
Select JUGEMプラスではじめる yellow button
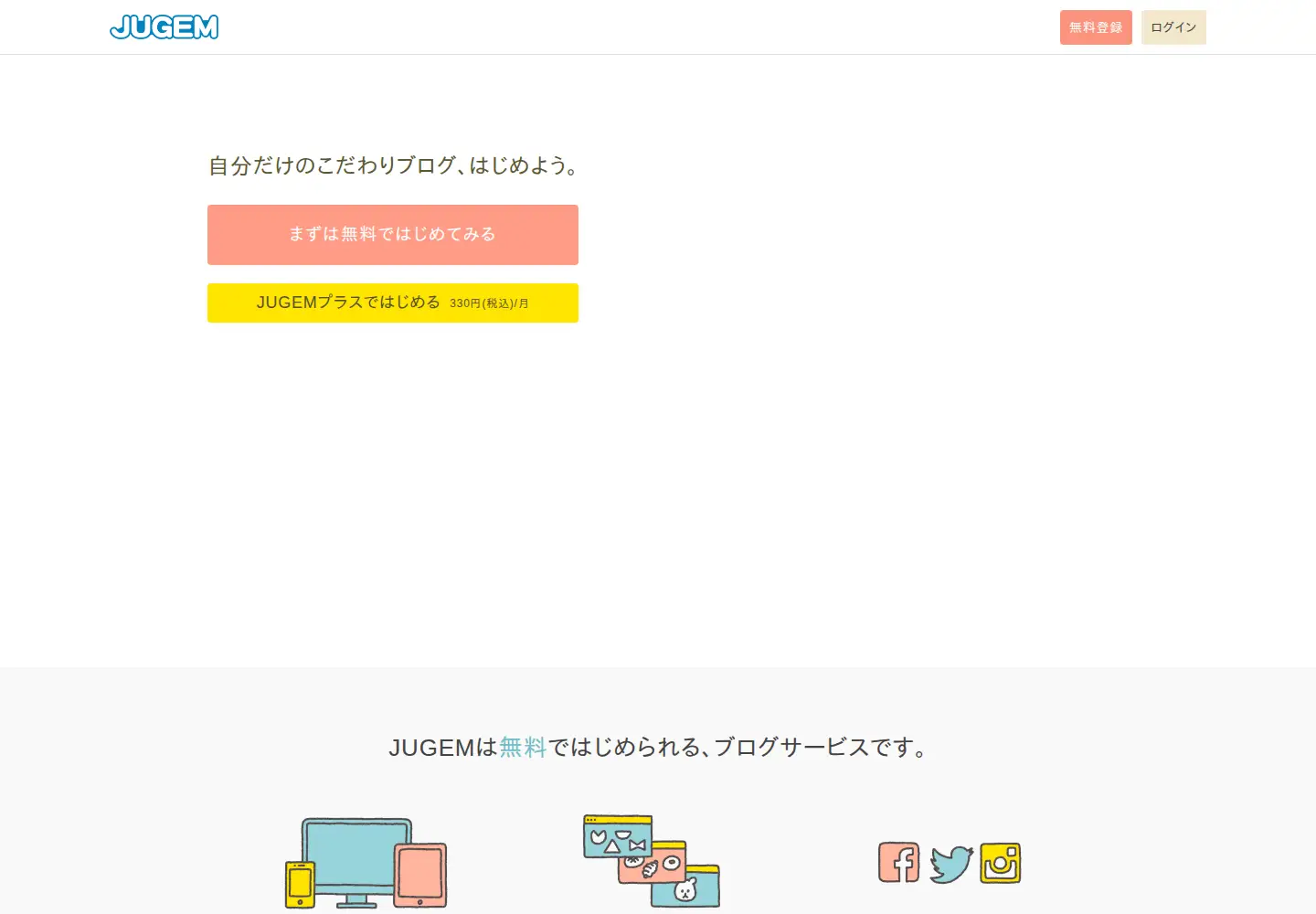(x=393, y=303)
